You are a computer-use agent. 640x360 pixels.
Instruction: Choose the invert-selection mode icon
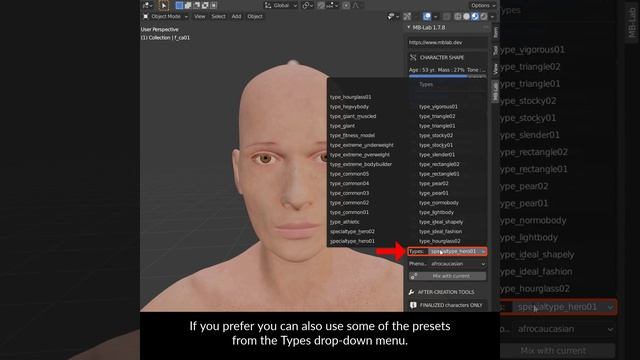coord(205,5)
